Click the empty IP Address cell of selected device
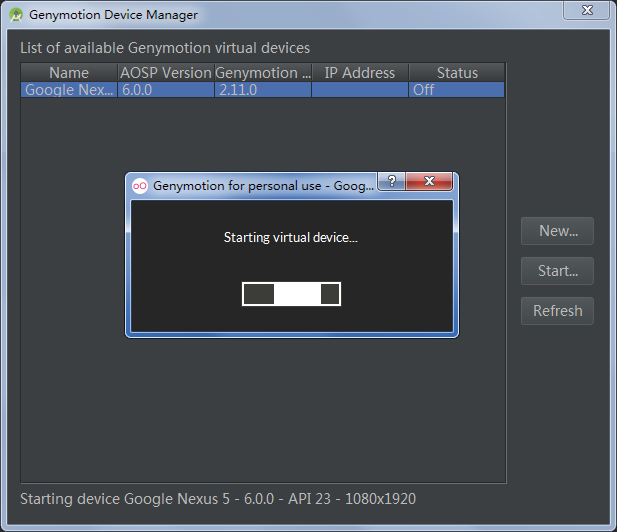617x532 pixels. tap(360, 90)
